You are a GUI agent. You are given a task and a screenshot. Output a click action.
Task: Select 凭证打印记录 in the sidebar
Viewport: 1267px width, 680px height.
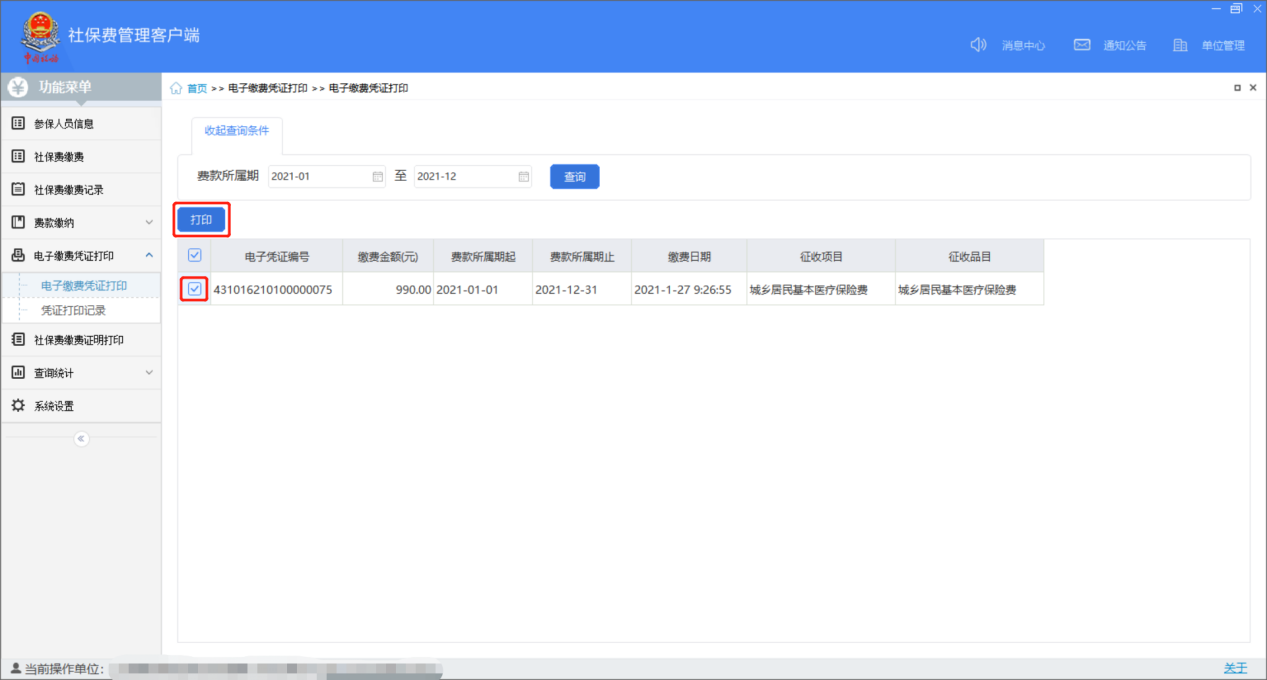(73, 311)
